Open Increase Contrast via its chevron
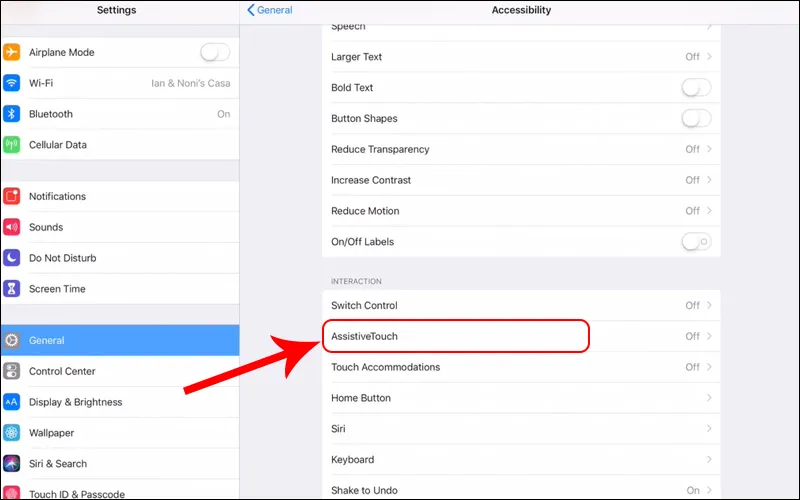 [709, 180]
